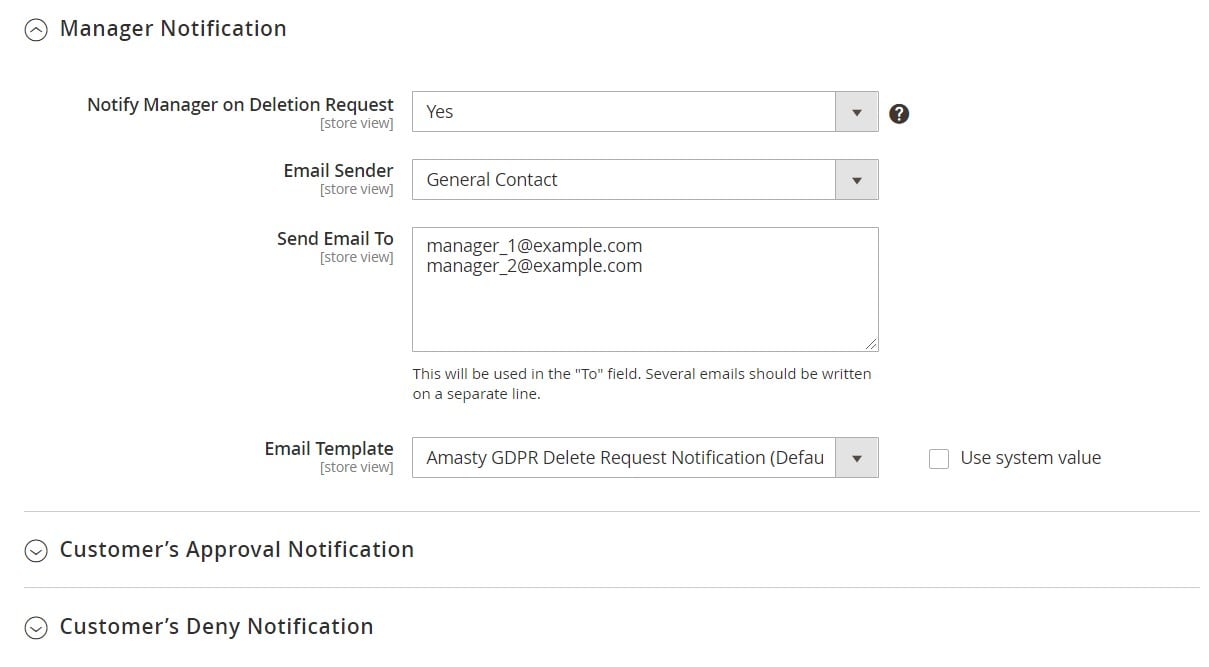Click the textarea resize handle in its corner
This screenshot has height=667, width=1209.
pos(872,344)
